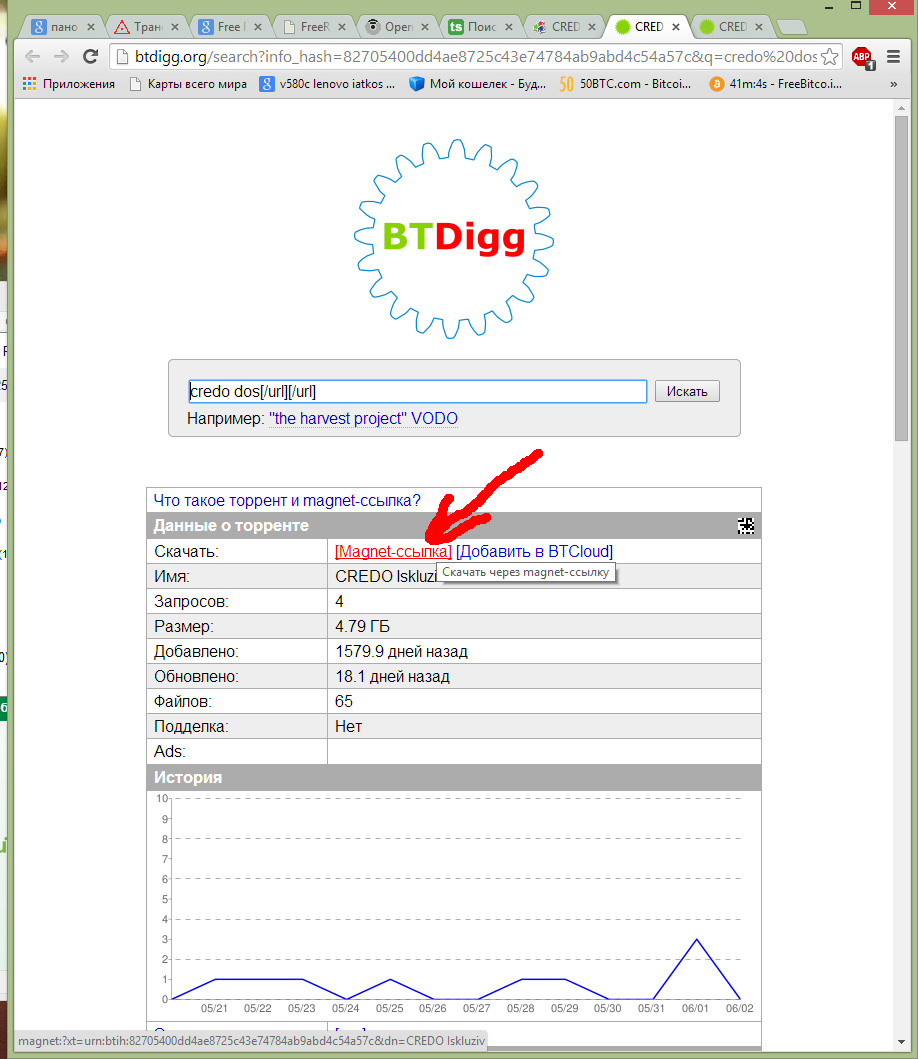
Task: Switch to the Поис tab
Action: [x=481, y=27]
